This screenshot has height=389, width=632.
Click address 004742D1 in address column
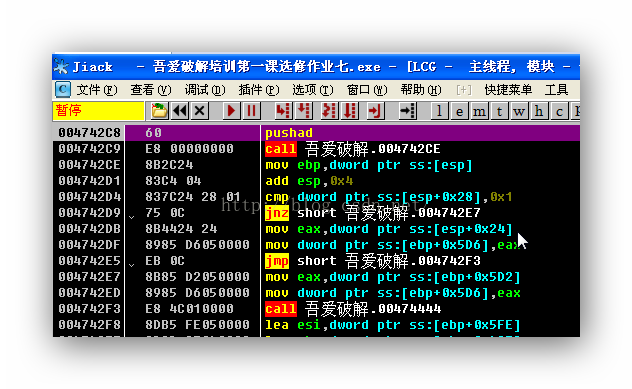pos(89,181)
